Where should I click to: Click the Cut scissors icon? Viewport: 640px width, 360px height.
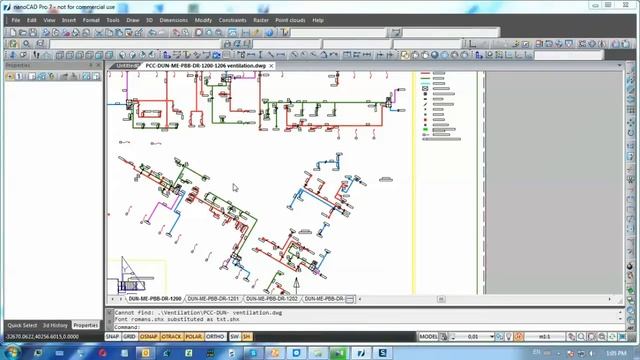pos(99,32)
